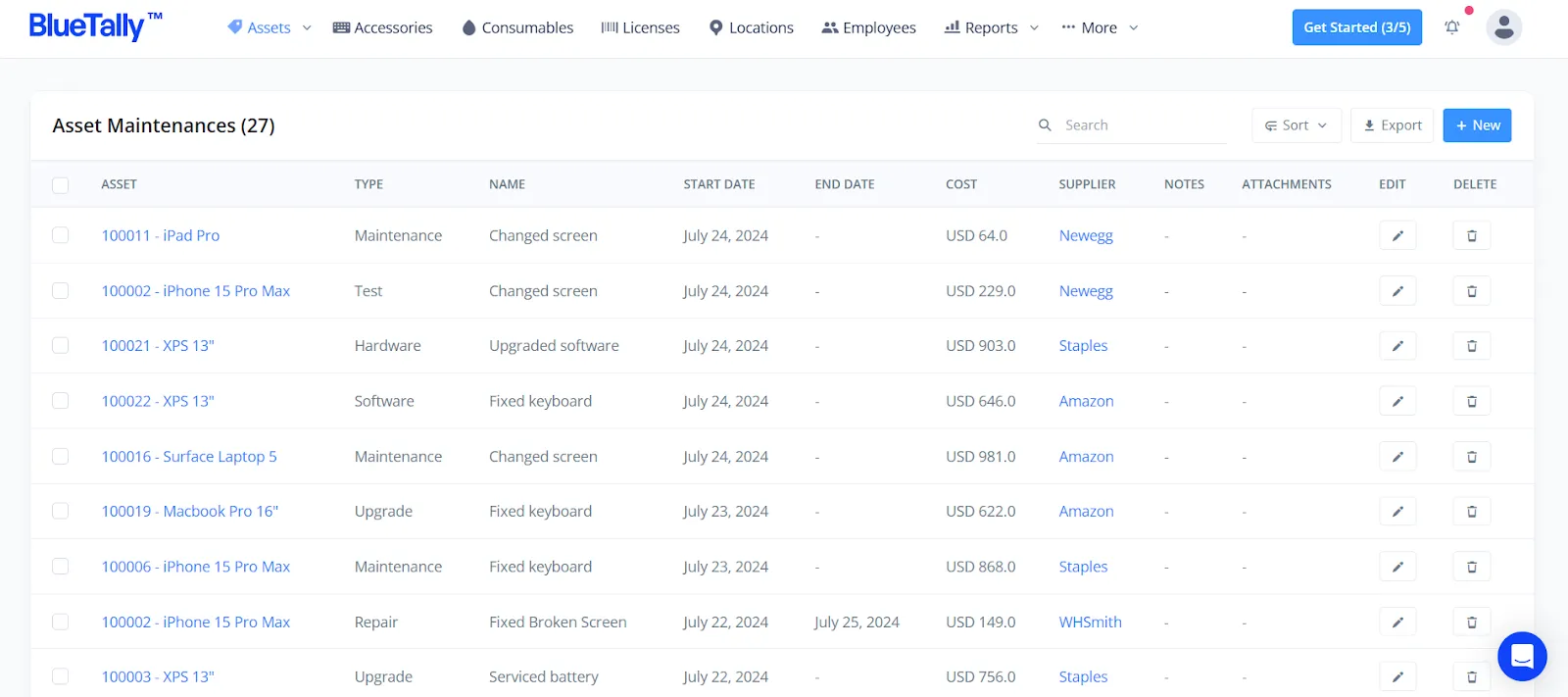Edit the 100011 iPad Pro maintenance record

click(x=1397, y=235)
